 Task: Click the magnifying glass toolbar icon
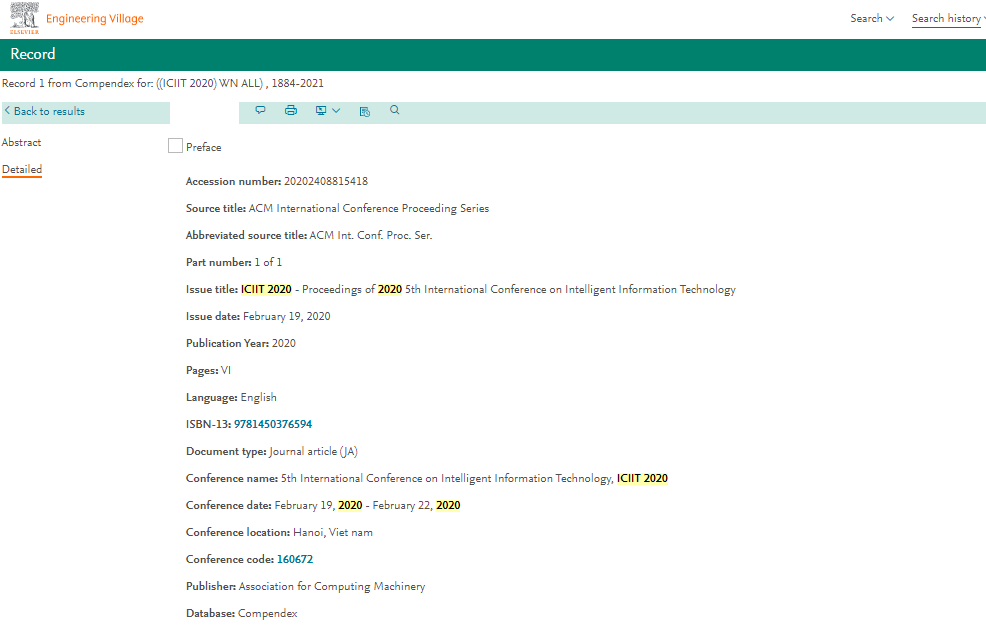tap(394, 110)
